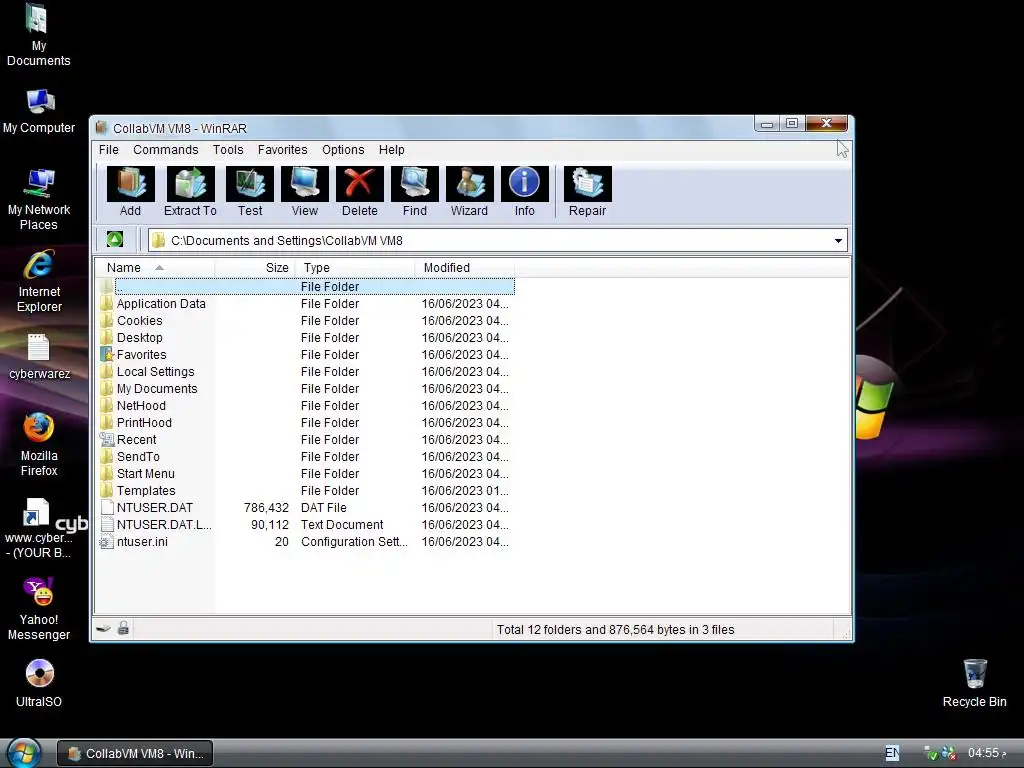Click the security shield tray icon
Screen dimensions: 1024x768
(931, 753)
